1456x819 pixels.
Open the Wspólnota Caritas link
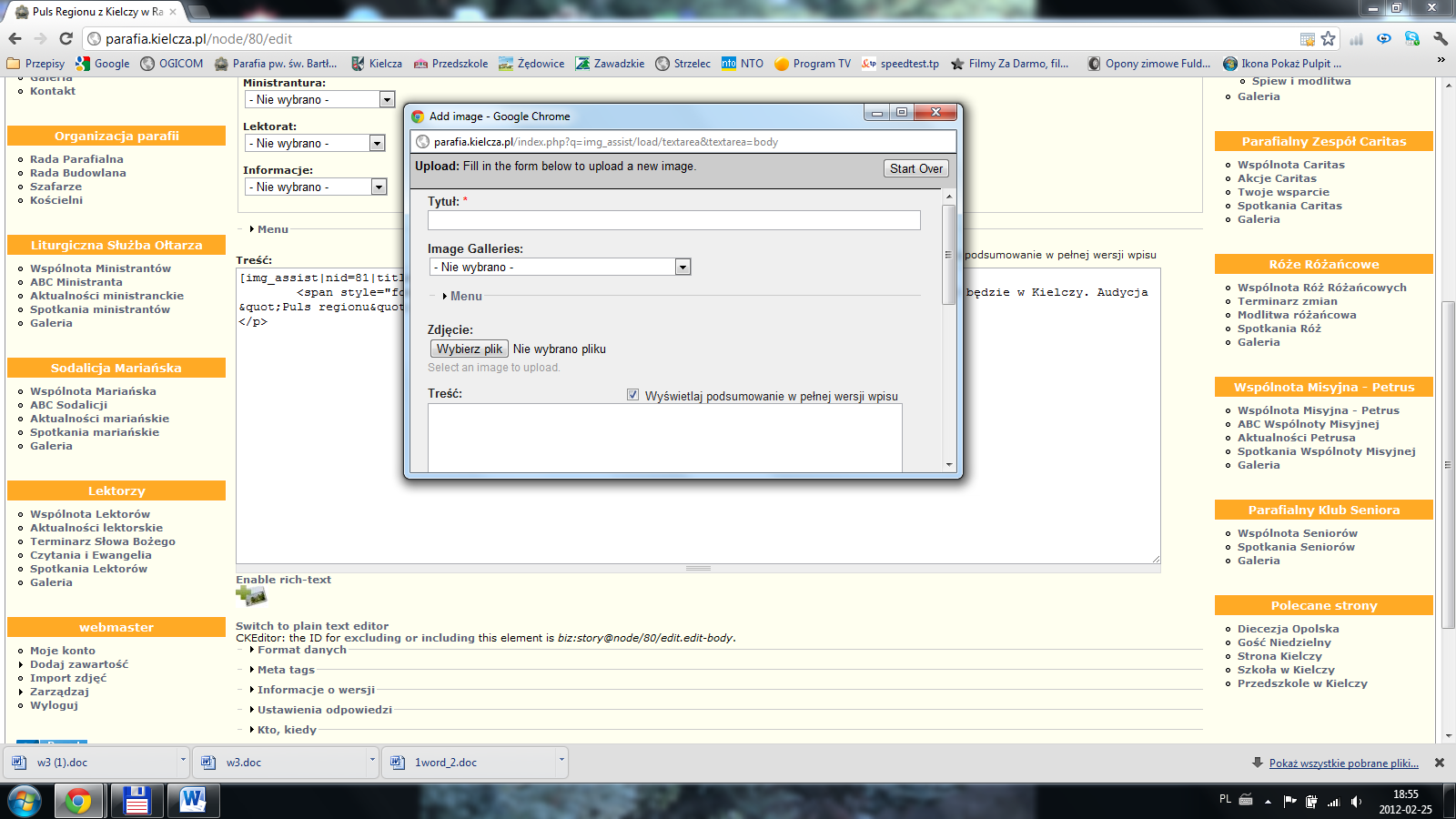click(x=1290, y=165)
